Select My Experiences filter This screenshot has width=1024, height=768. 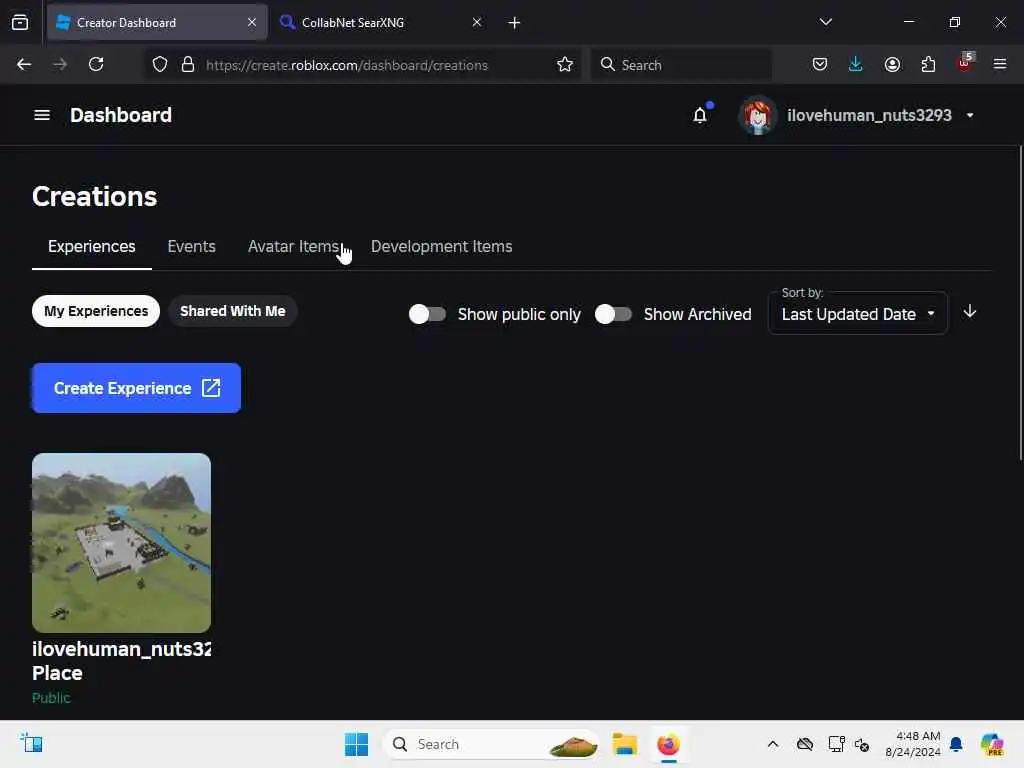[x=96, y=311]
